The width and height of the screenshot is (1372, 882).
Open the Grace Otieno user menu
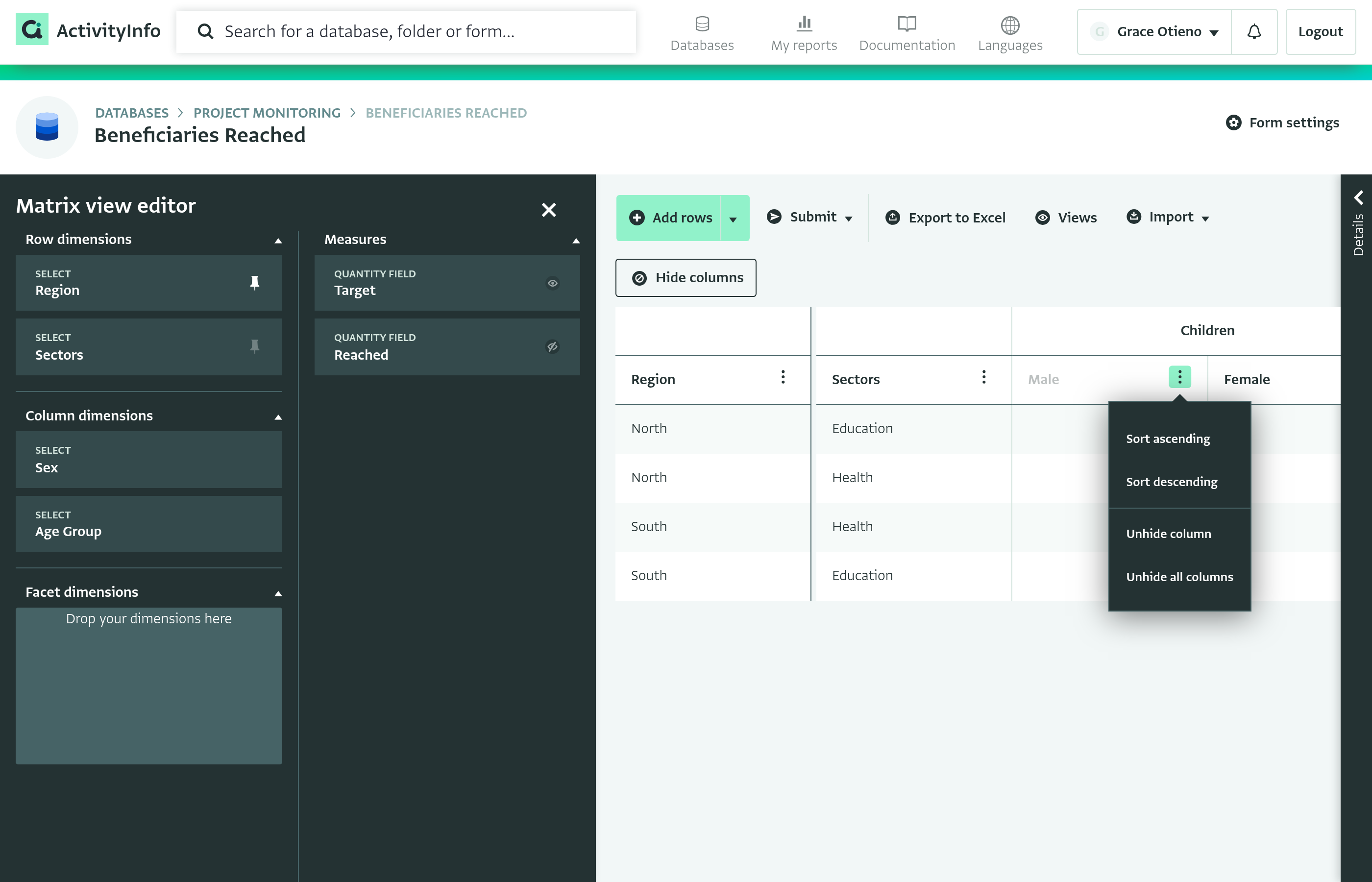tap(1154, 31)
